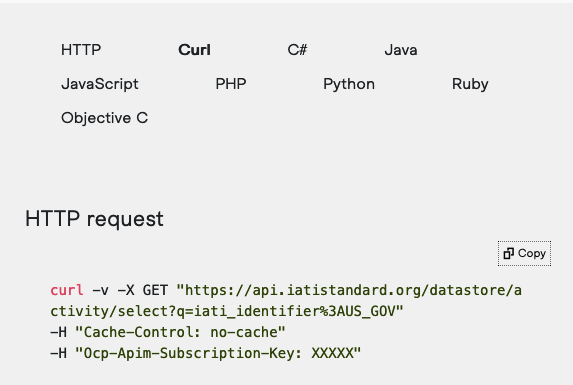Show the Objective C sample

[105, 118]
